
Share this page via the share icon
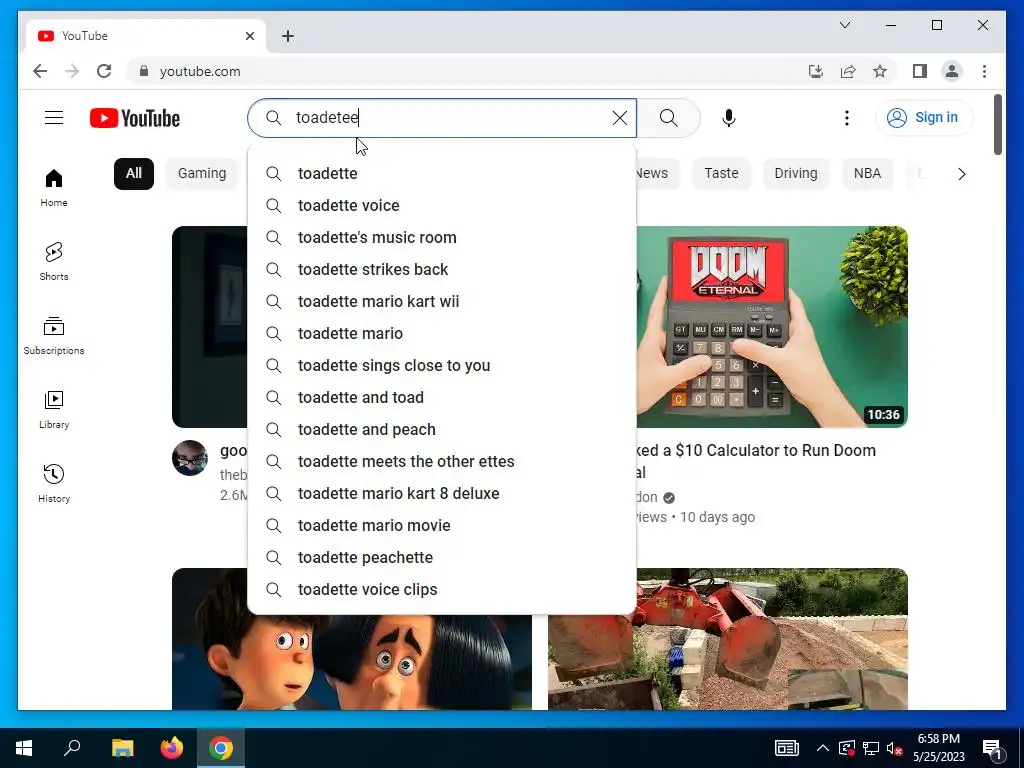848,71
